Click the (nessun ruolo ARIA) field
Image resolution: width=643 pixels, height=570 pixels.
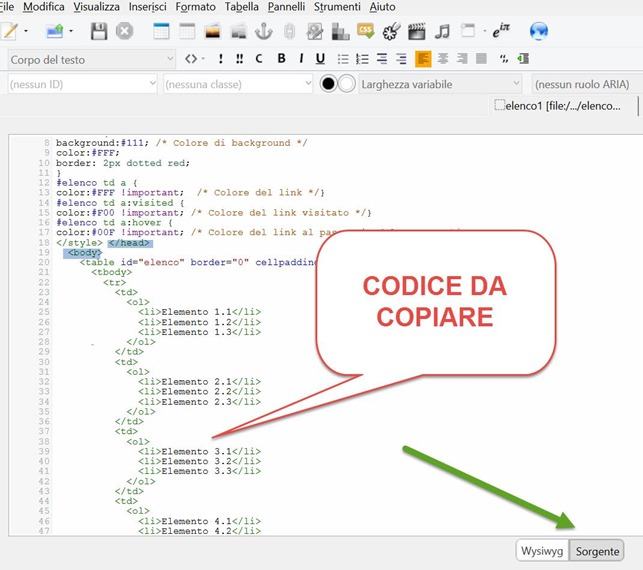[587, 84]
